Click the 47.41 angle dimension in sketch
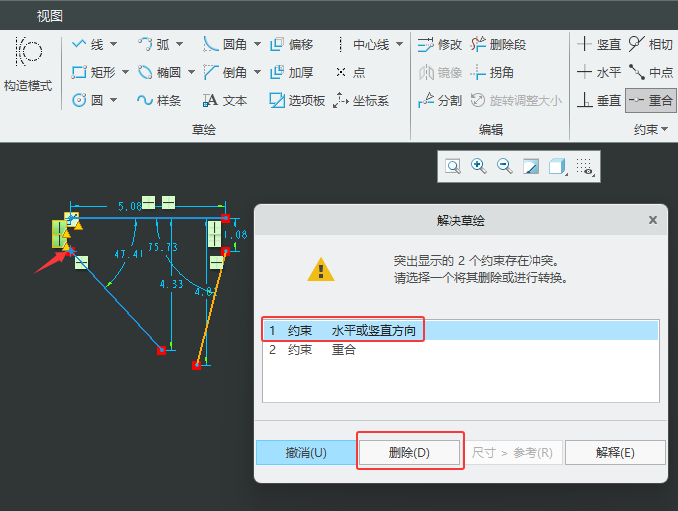 pyautogui.click(x=128, y=254)
